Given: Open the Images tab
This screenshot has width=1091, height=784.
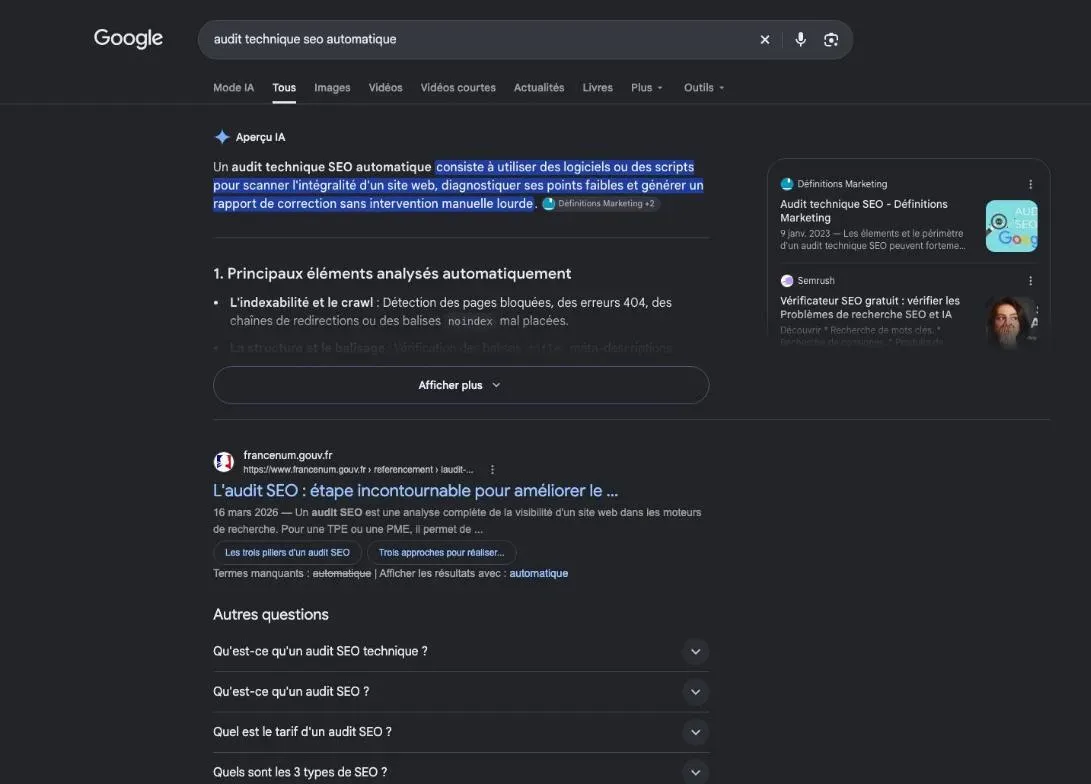Looking at the screenshot, I should click(x=332, y=88).
